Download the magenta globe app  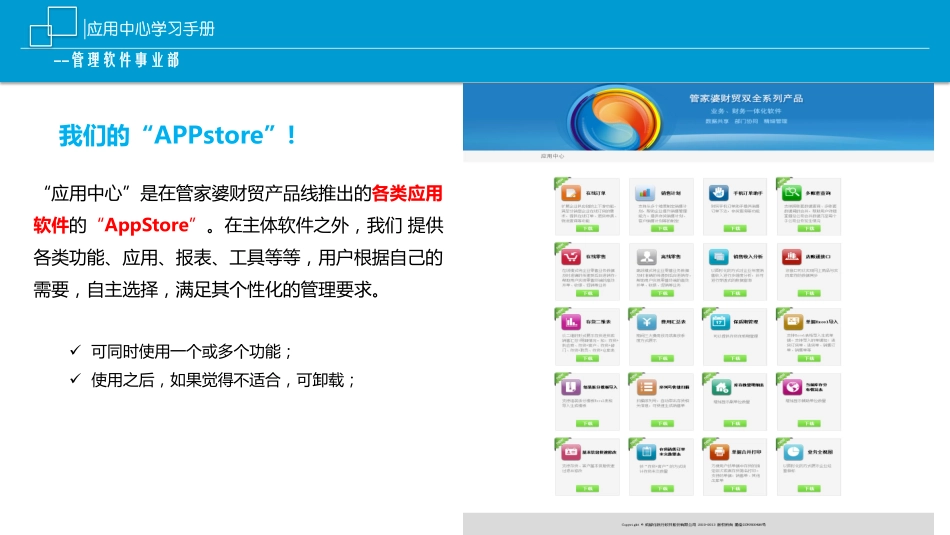[x=809, y=424]
